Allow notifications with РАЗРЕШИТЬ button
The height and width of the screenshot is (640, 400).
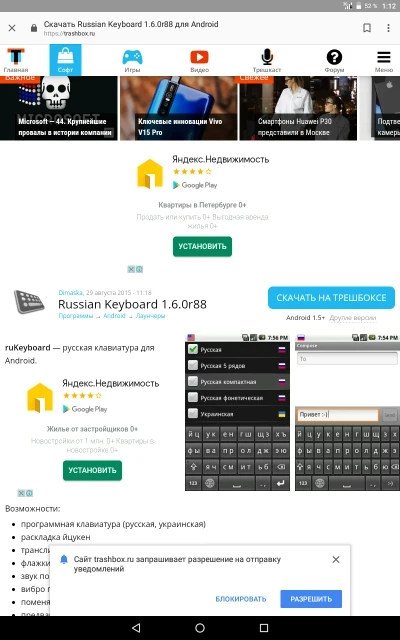[311, 599]
